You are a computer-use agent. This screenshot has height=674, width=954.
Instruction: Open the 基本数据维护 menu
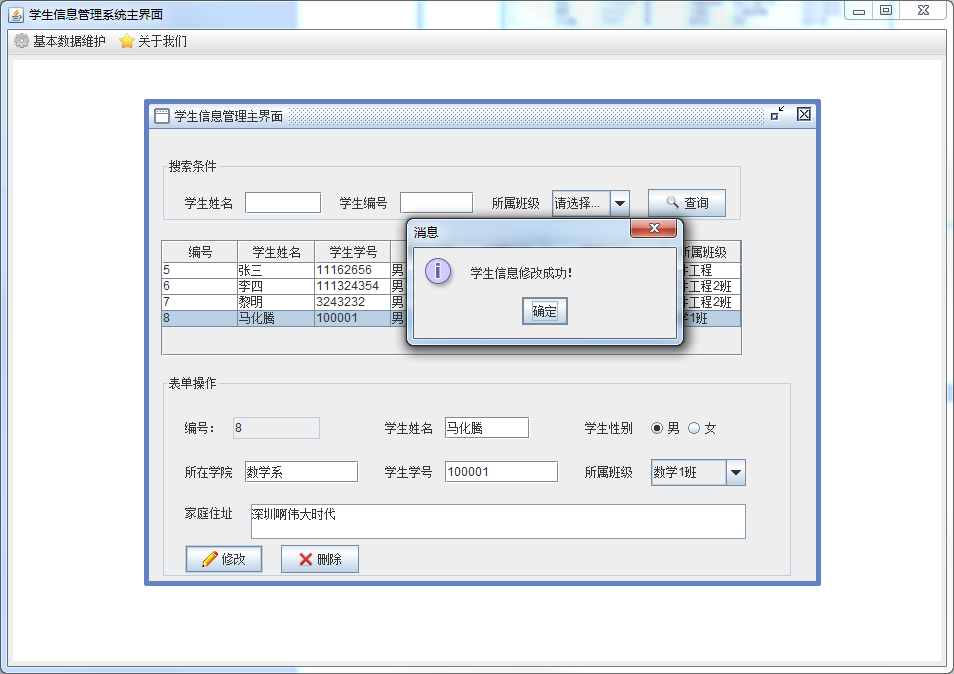tap(60, 41)
